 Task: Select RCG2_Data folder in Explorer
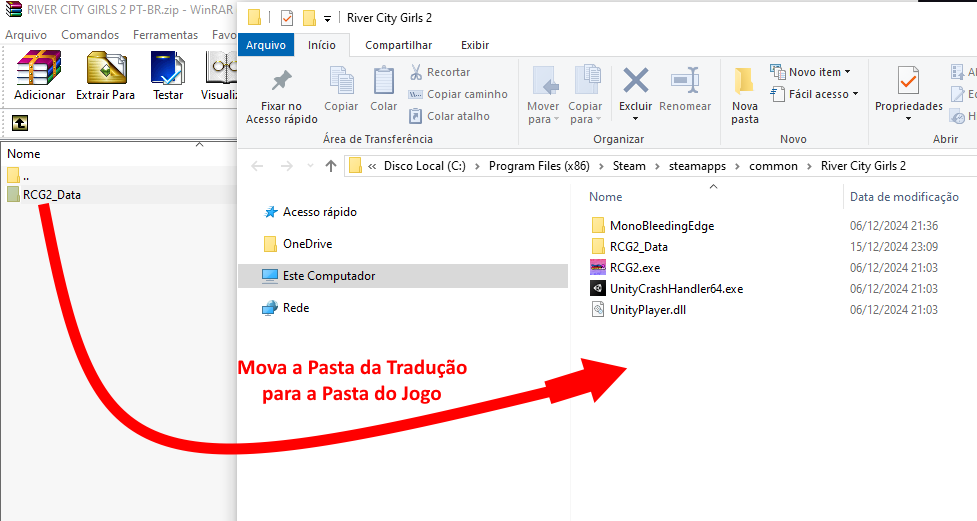click(x=629, y=247)
